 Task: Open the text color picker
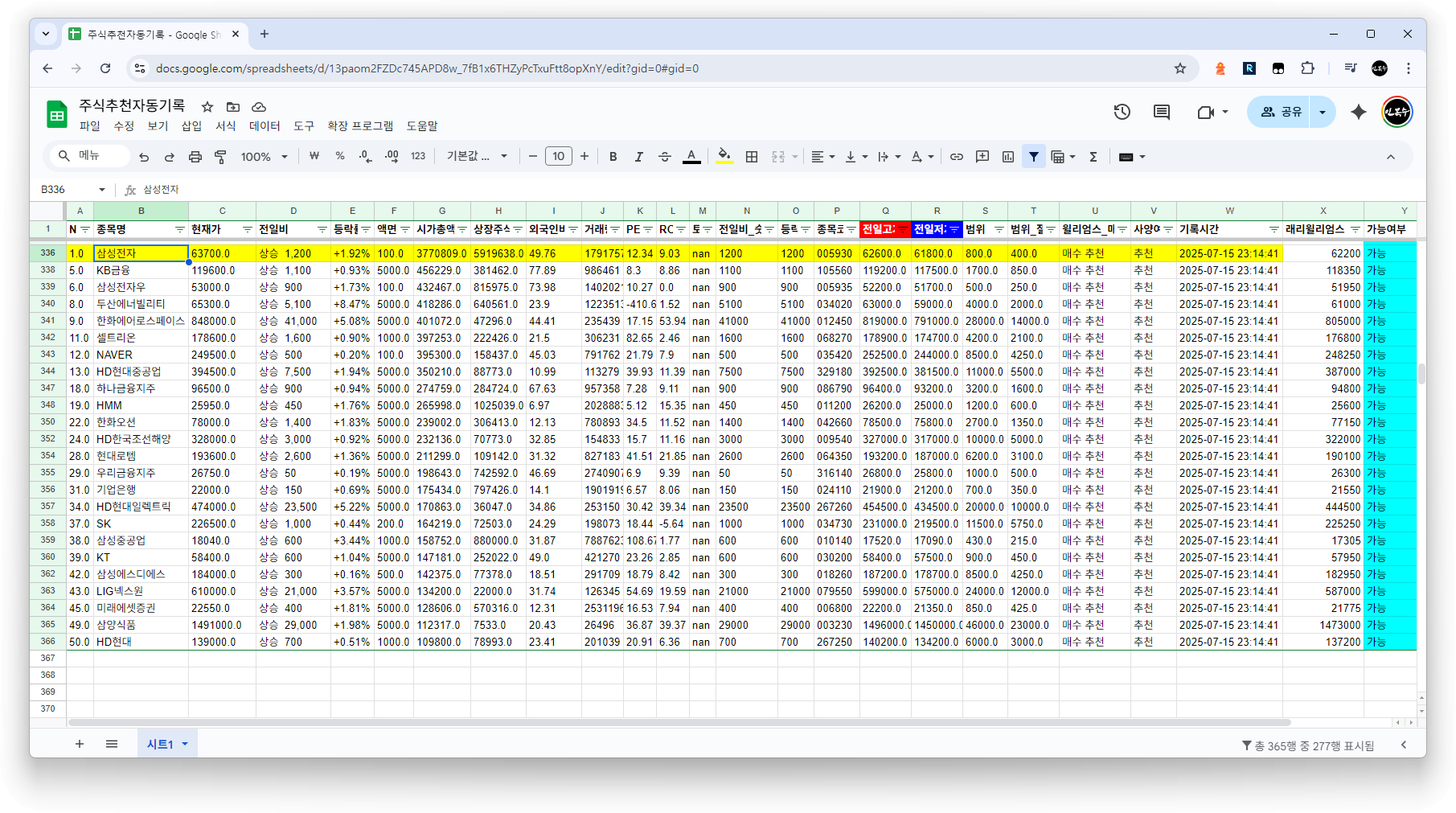[x=691, y=157]
